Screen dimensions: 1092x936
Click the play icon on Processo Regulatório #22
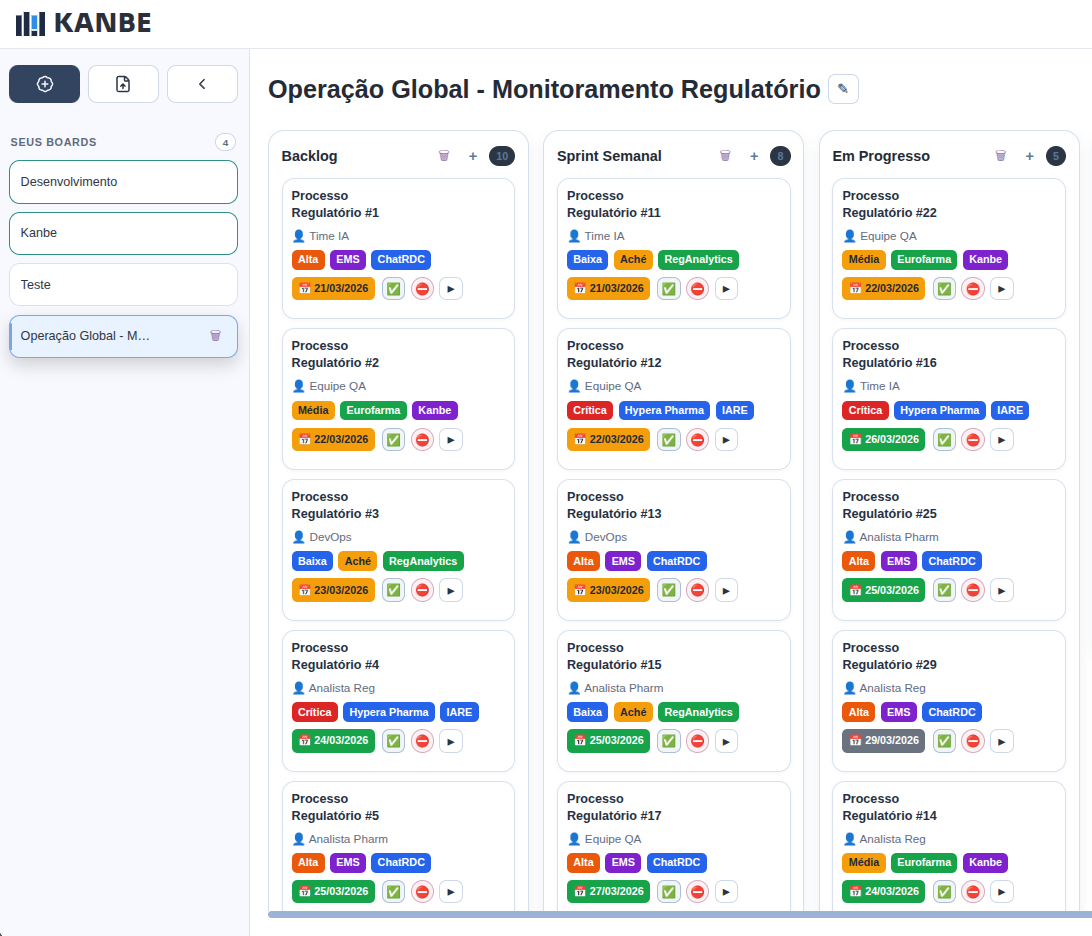tap(1002, 288)
